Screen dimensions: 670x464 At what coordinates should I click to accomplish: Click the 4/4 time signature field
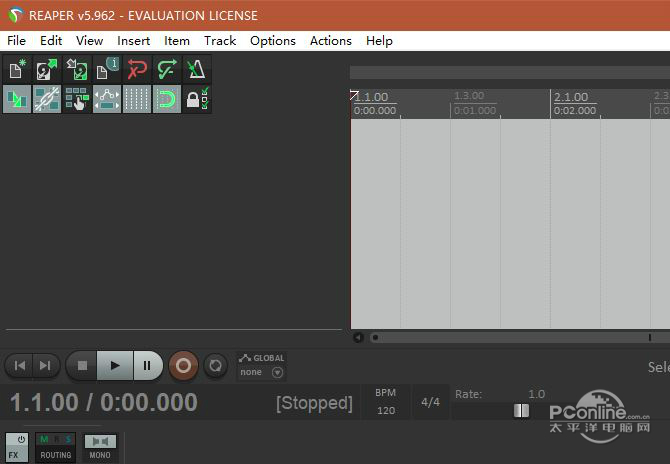(430, 402)
